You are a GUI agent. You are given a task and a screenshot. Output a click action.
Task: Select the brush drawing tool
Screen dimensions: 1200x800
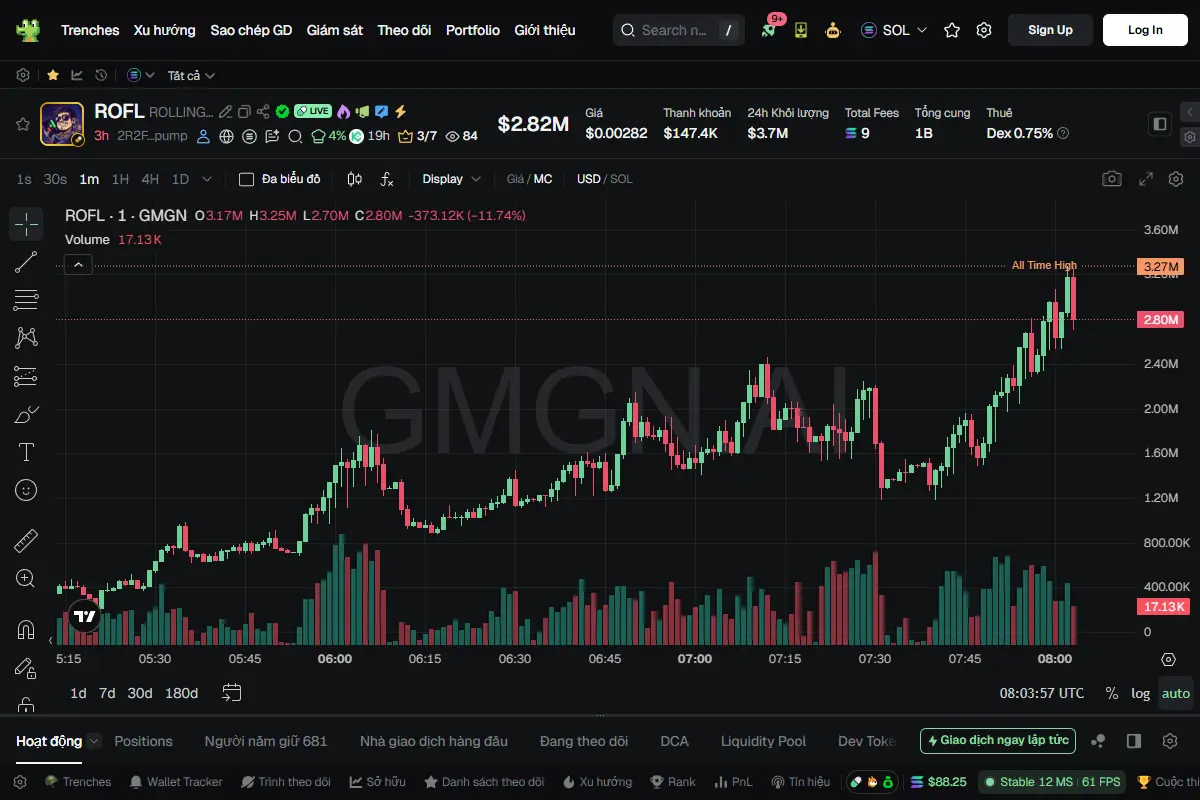coord(26,414)
